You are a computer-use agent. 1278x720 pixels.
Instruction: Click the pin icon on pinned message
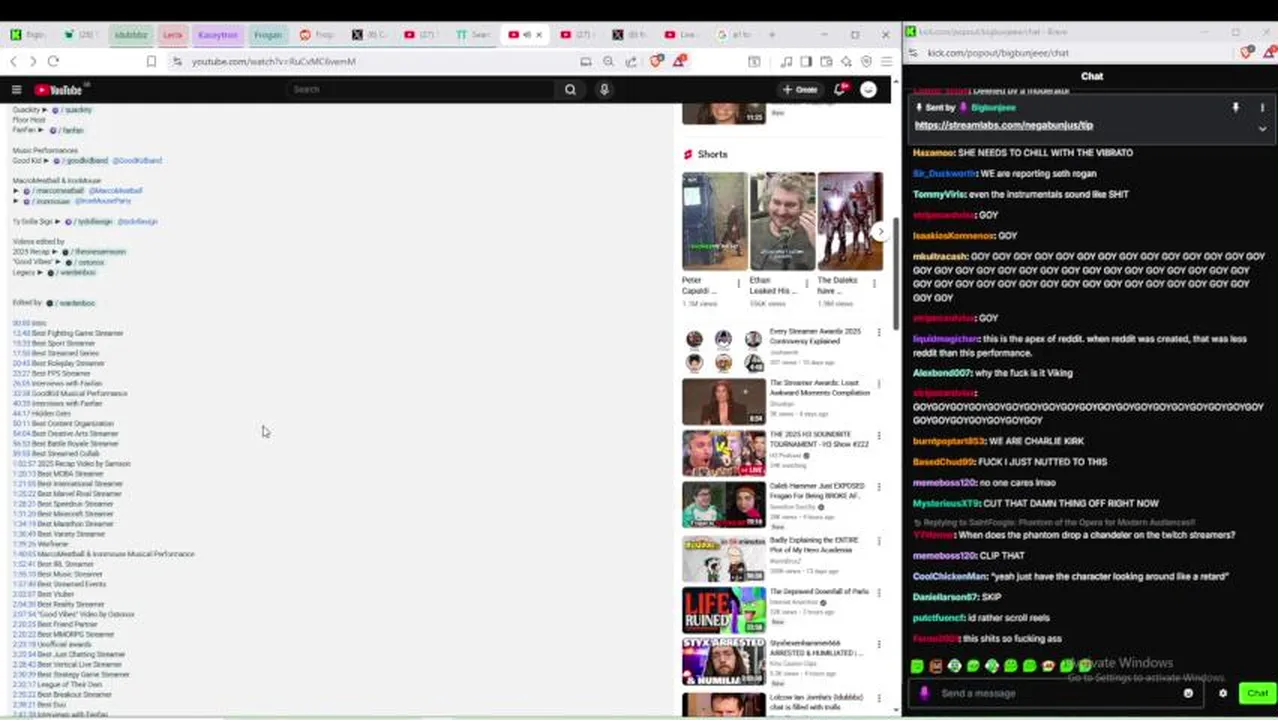click(x=1236, y=107)
